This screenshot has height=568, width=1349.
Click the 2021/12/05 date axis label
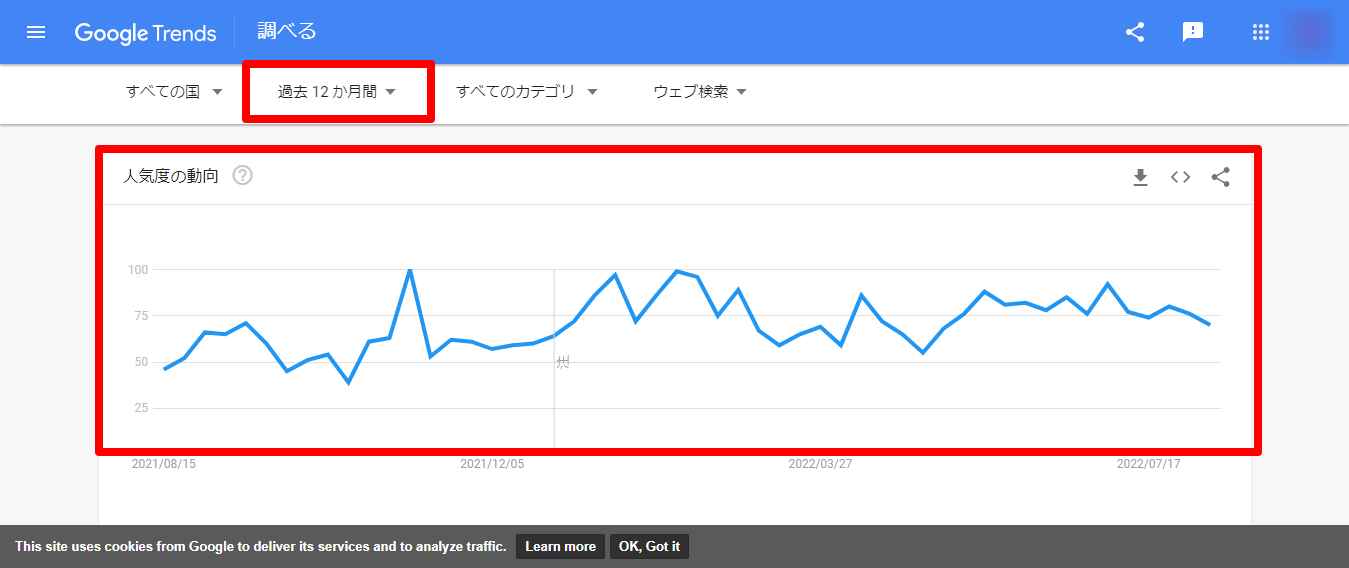[492, 464]
